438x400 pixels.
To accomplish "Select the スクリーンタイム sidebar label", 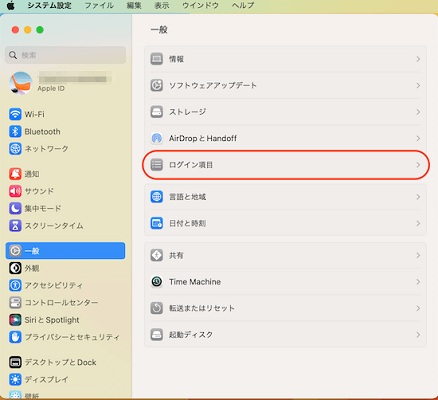I will click(x=54, y=226).
